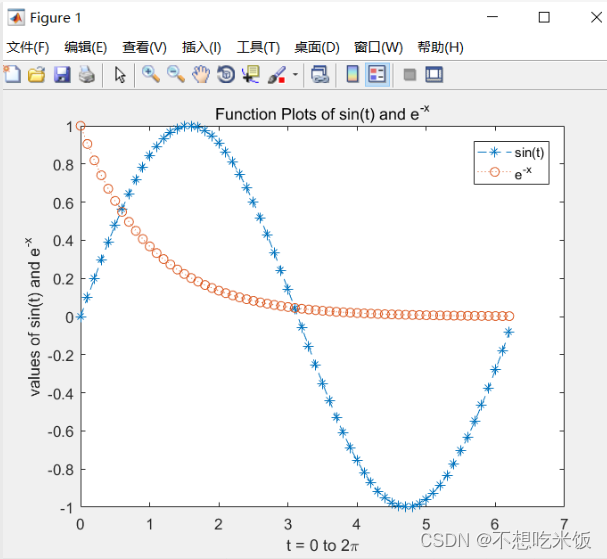Open the 窗口(W) menu
Screen dimensions: 607x559
point(379,47)
